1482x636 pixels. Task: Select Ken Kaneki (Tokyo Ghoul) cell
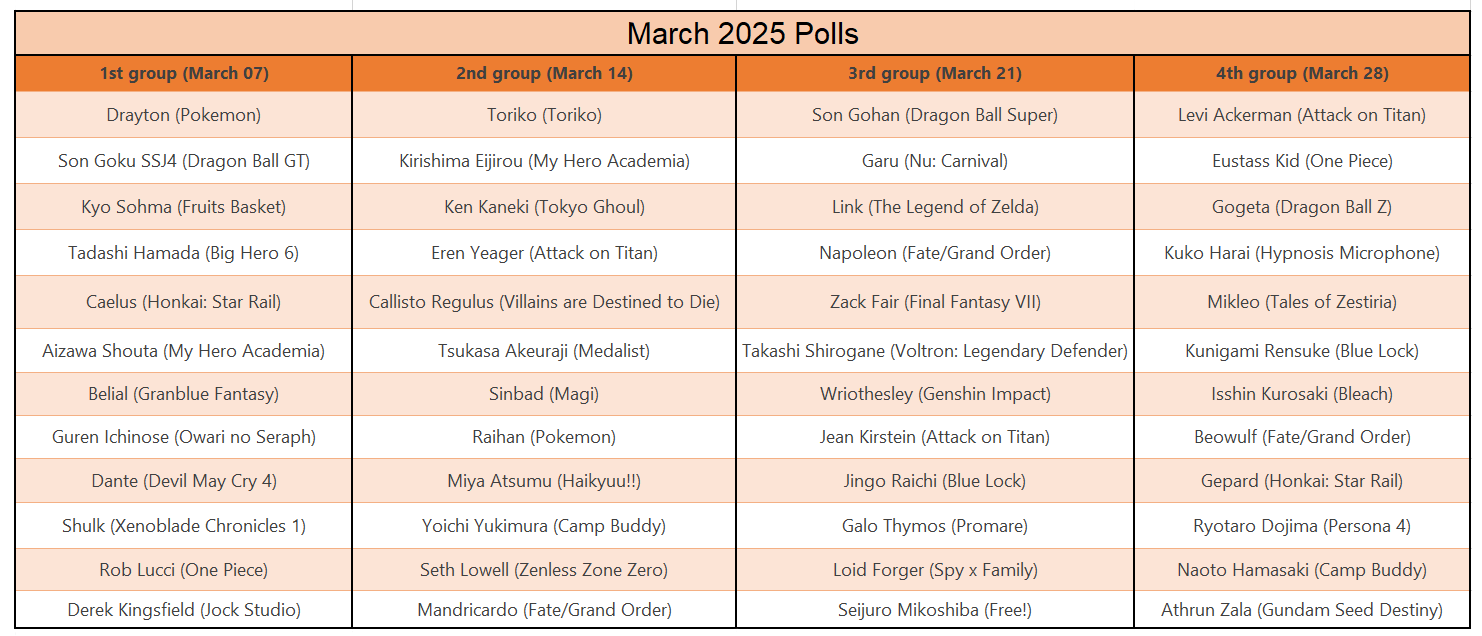(544, 207)
